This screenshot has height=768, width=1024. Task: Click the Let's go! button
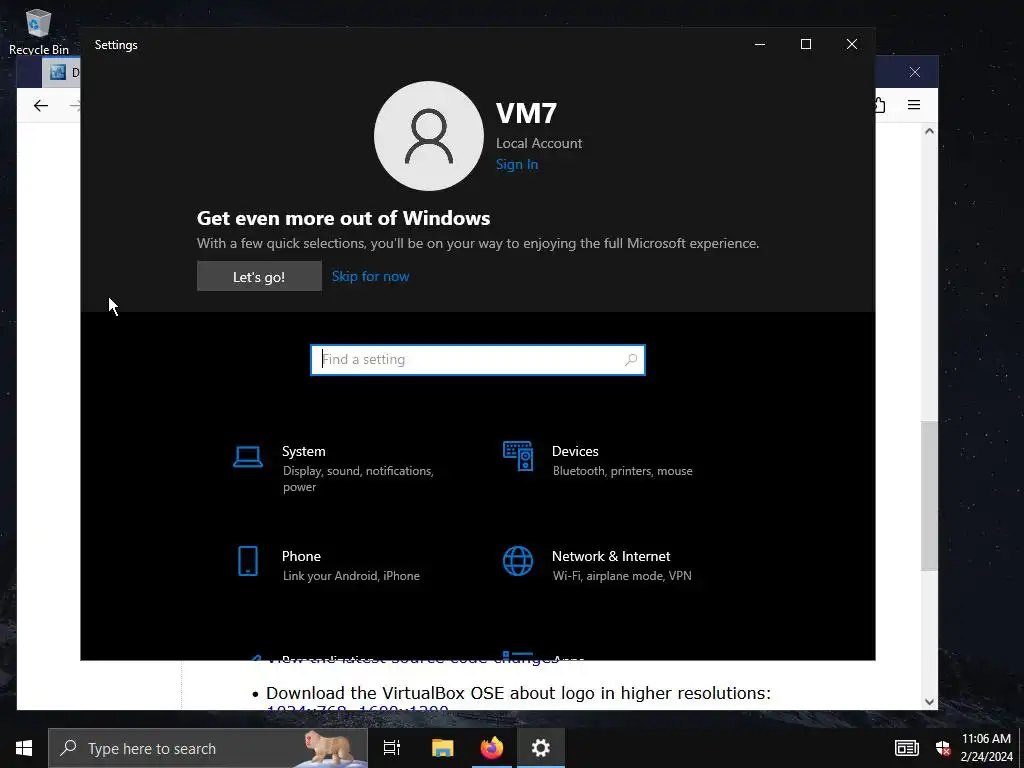[259, 276]
